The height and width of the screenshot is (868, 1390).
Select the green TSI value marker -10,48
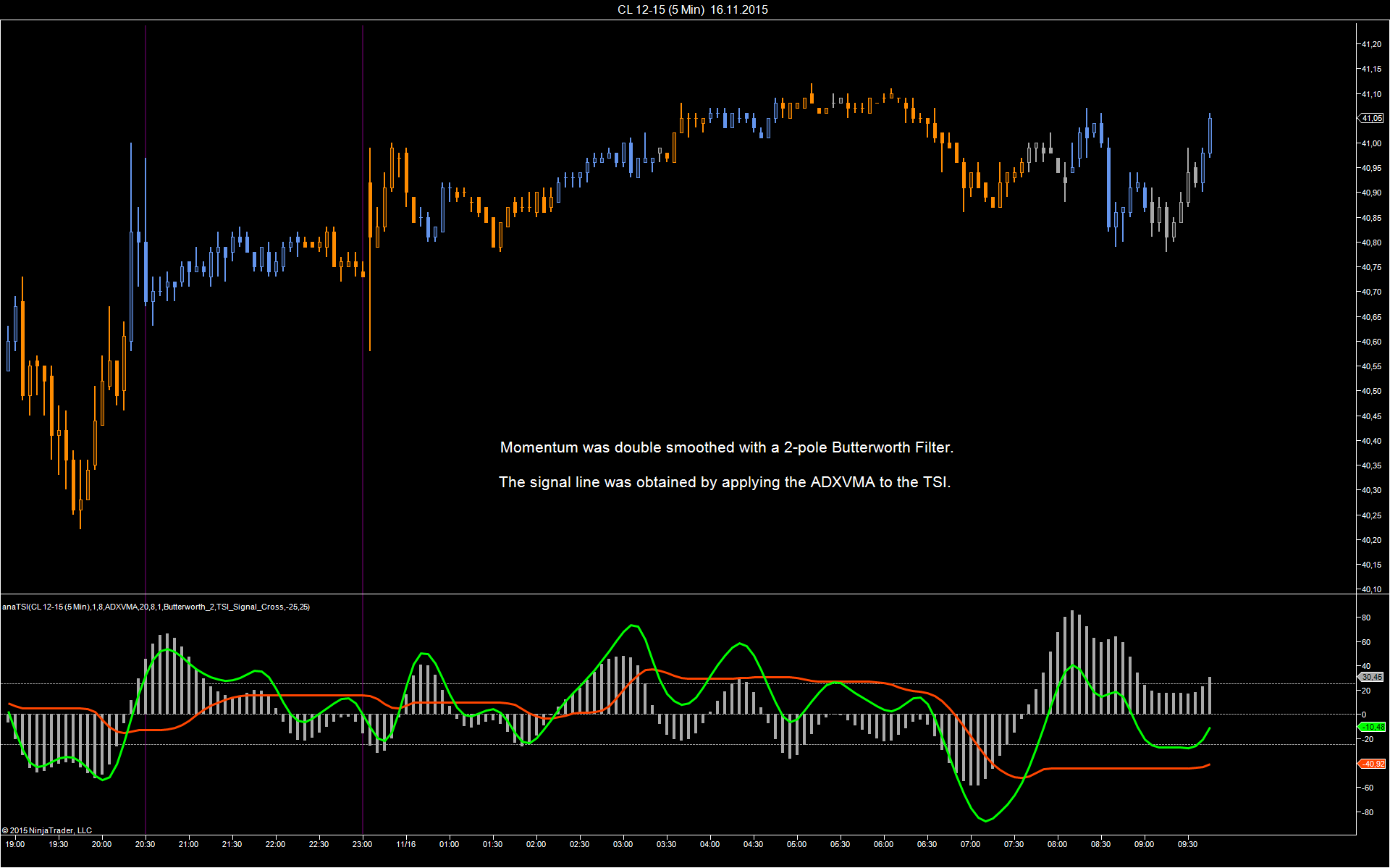tap(1371, 727)
